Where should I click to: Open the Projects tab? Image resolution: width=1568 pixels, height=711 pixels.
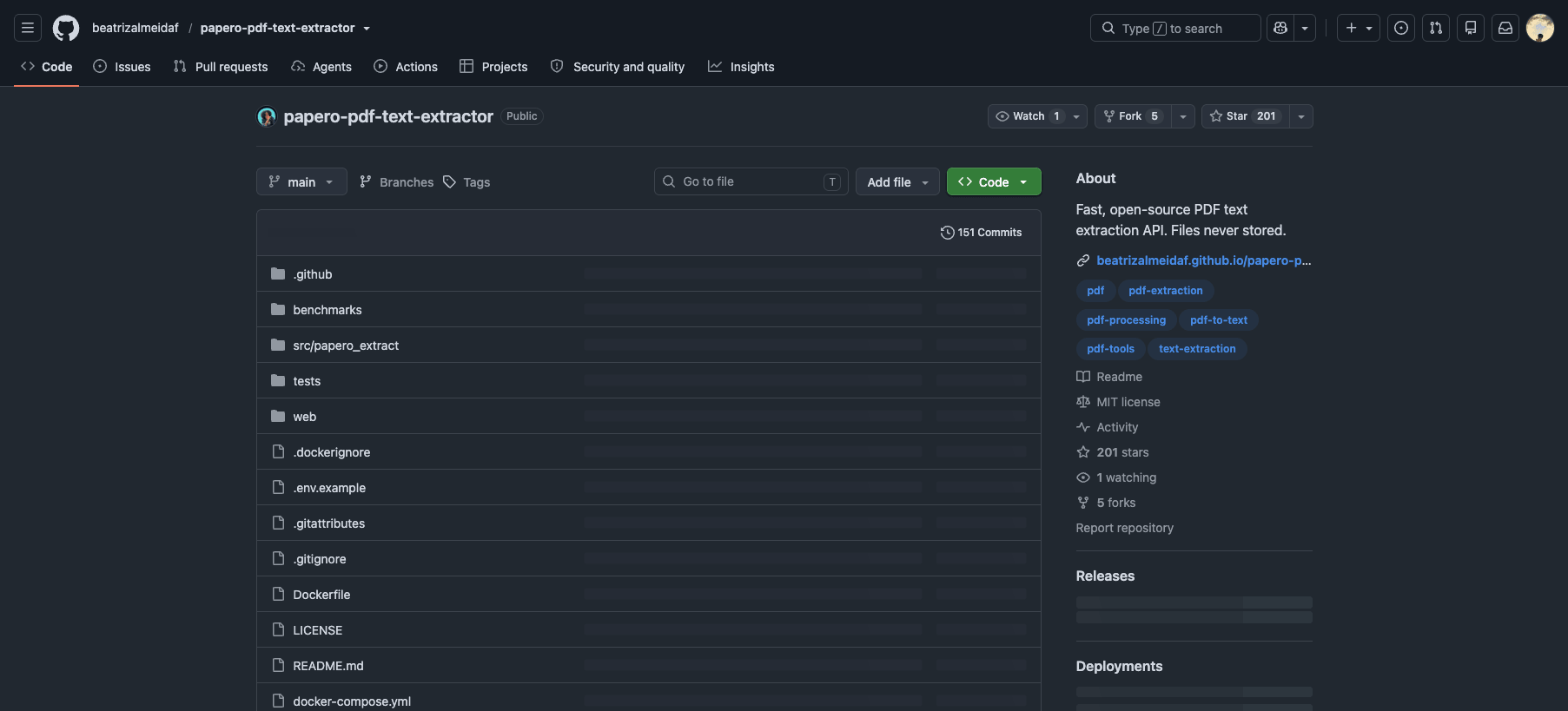pos(493,67)
